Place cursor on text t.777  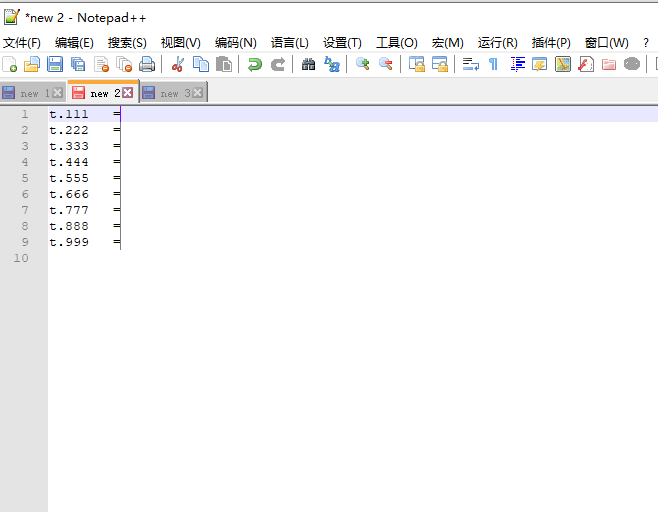(69, 210)
